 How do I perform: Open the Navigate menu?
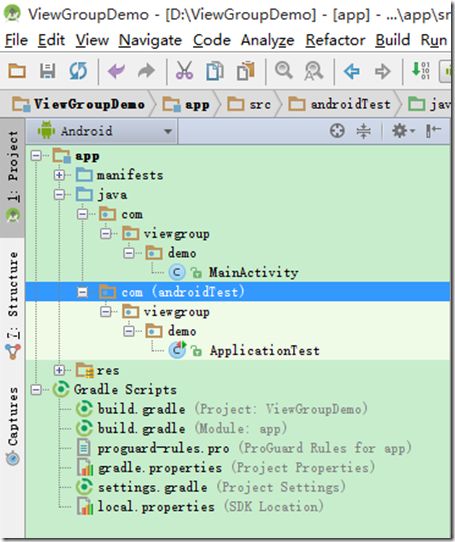coord(150,40)
